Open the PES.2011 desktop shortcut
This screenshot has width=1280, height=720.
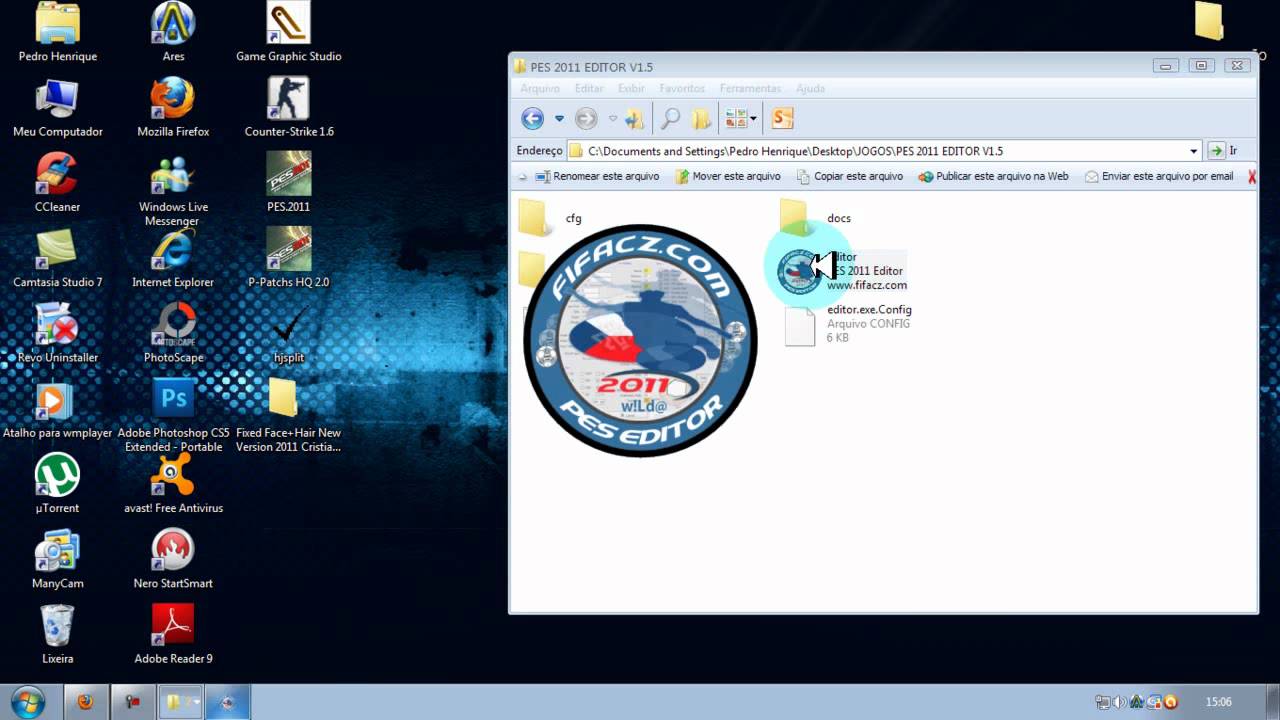pos(288,173)
